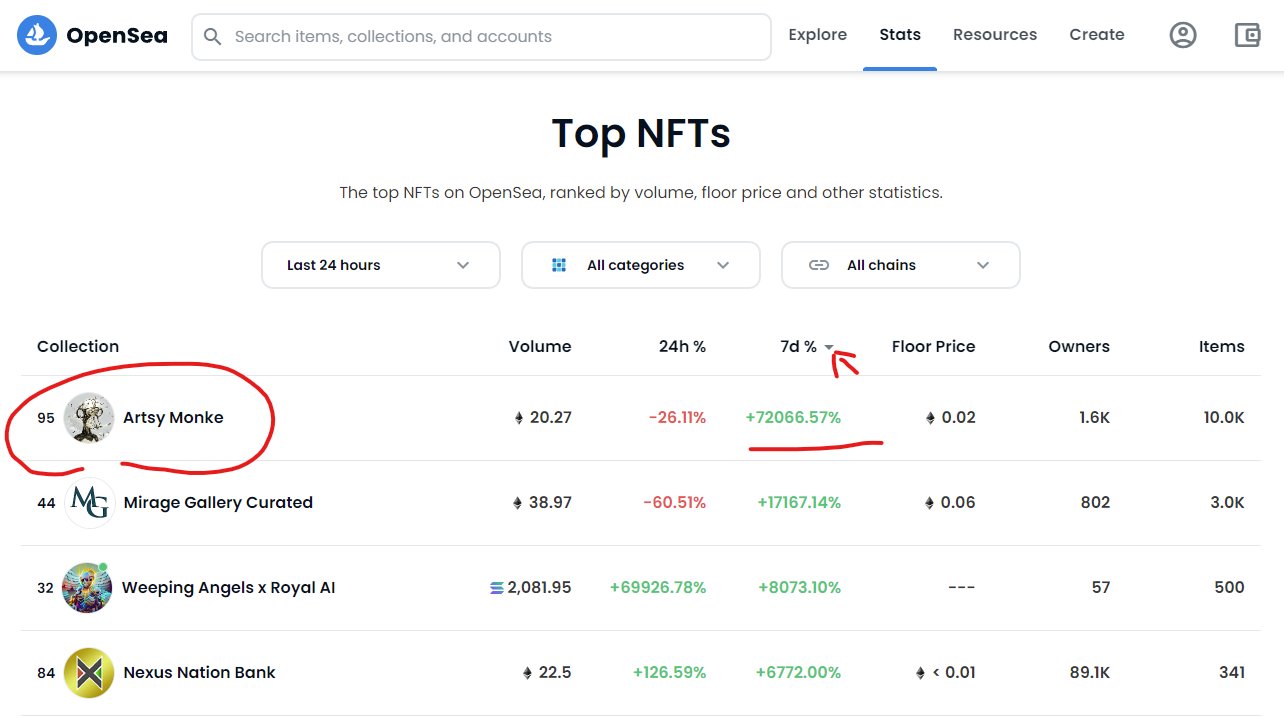This screenshot has height=718, width=1284.
Task: Open the Weeping Angels x Royal AI avatar
Action: point(87,588)
